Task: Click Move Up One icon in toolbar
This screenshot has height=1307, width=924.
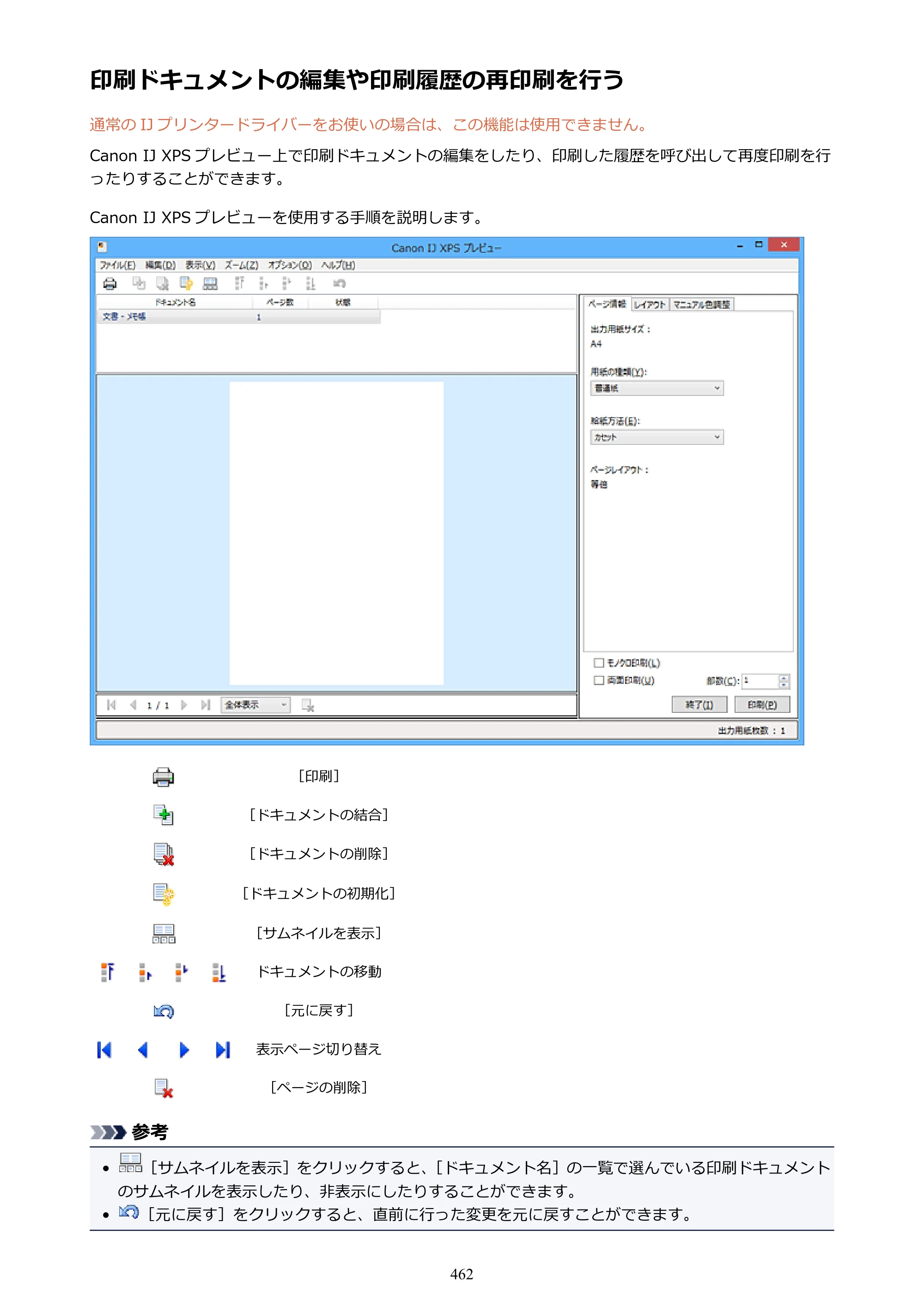Action: (x=263, y=284)
